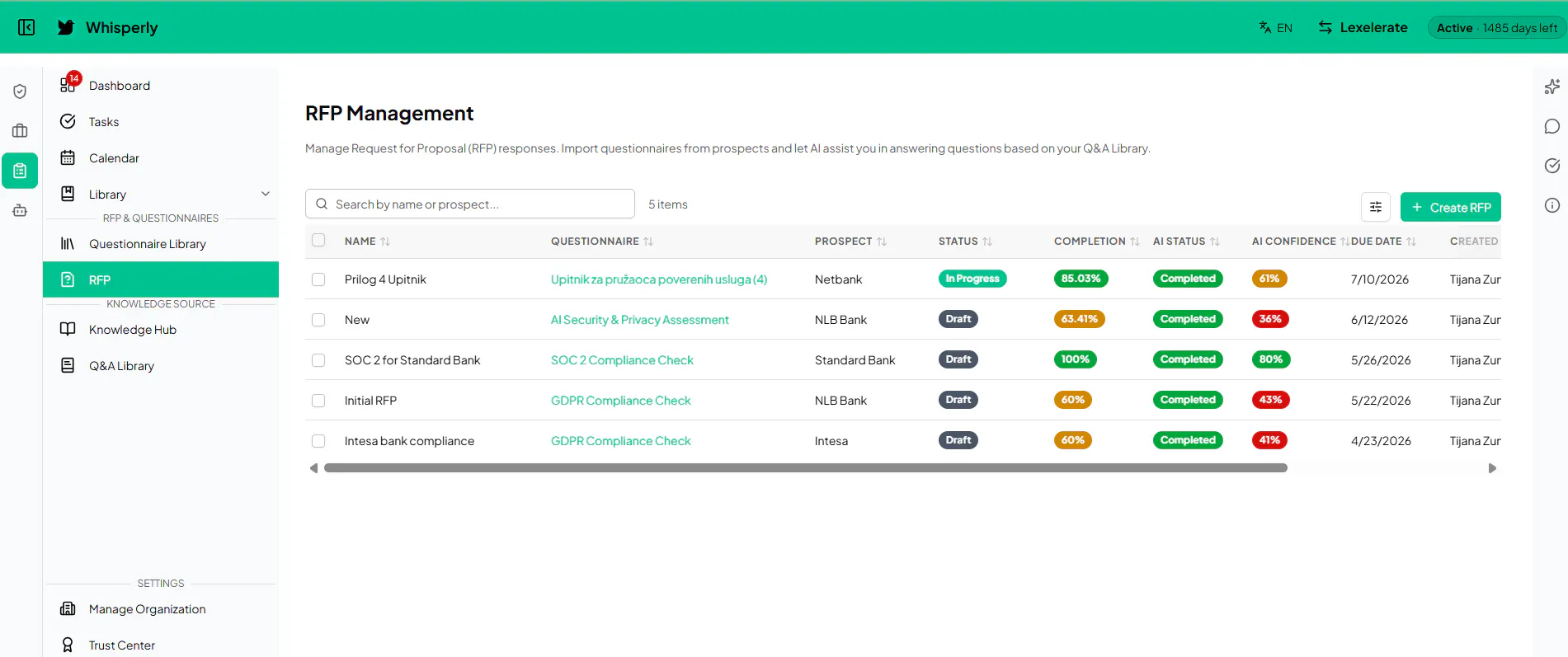This screenshot has height=657, width=1568.
Task: Open AI Security & Privacy Assessment link
Action: click(640, 320)
